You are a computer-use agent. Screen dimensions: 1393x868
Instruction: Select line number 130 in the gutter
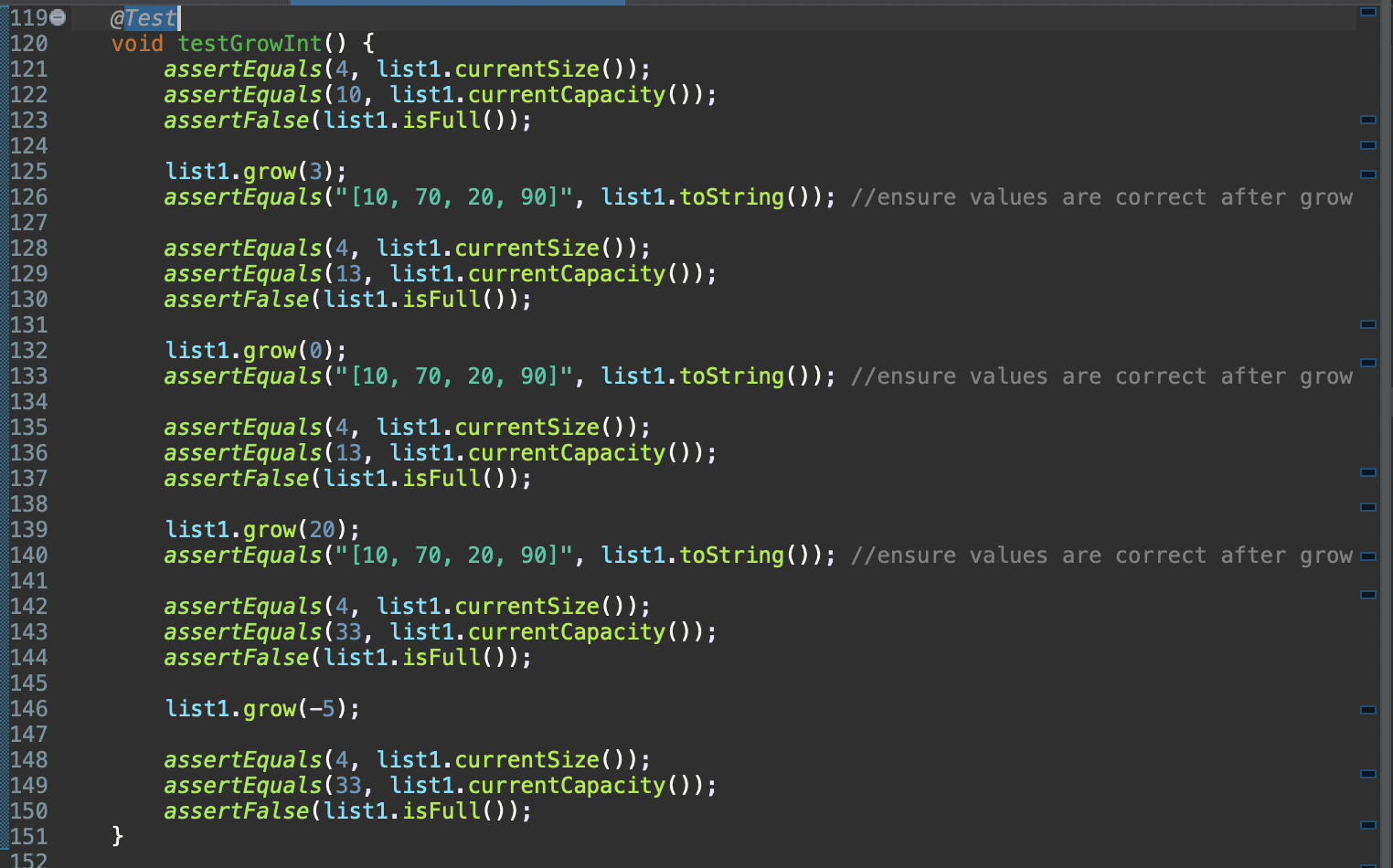coord(27,299)
